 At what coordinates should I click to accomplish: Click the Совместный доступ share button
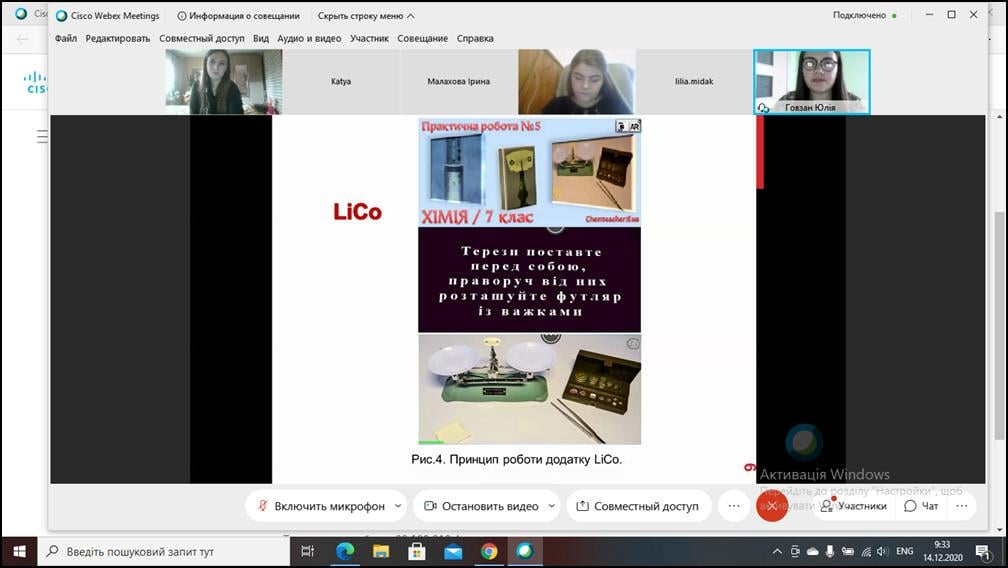[x=638, y=506]
